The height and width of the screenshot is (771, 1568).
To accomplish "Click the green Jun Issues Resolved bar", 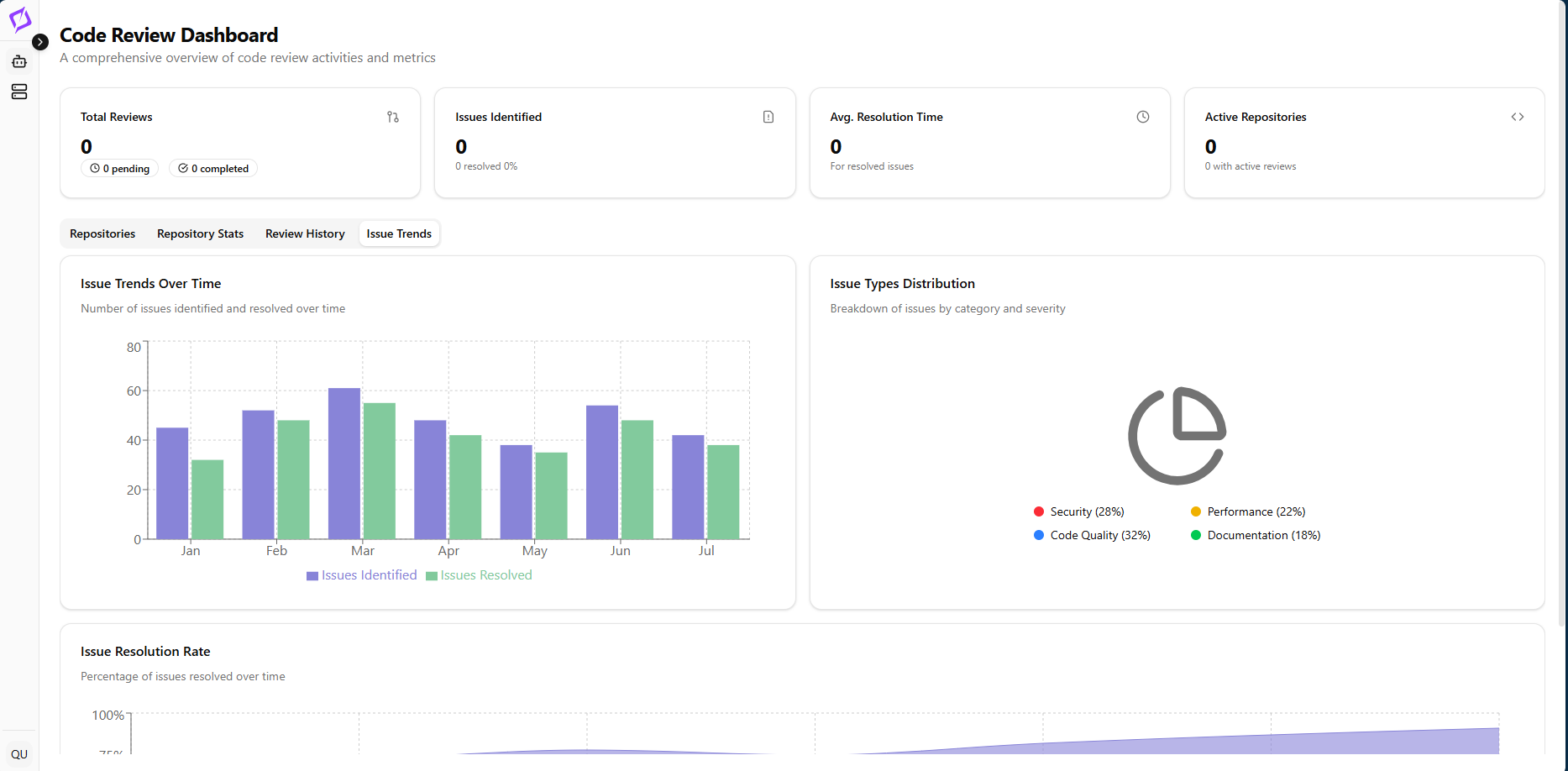I will (637, 480).
